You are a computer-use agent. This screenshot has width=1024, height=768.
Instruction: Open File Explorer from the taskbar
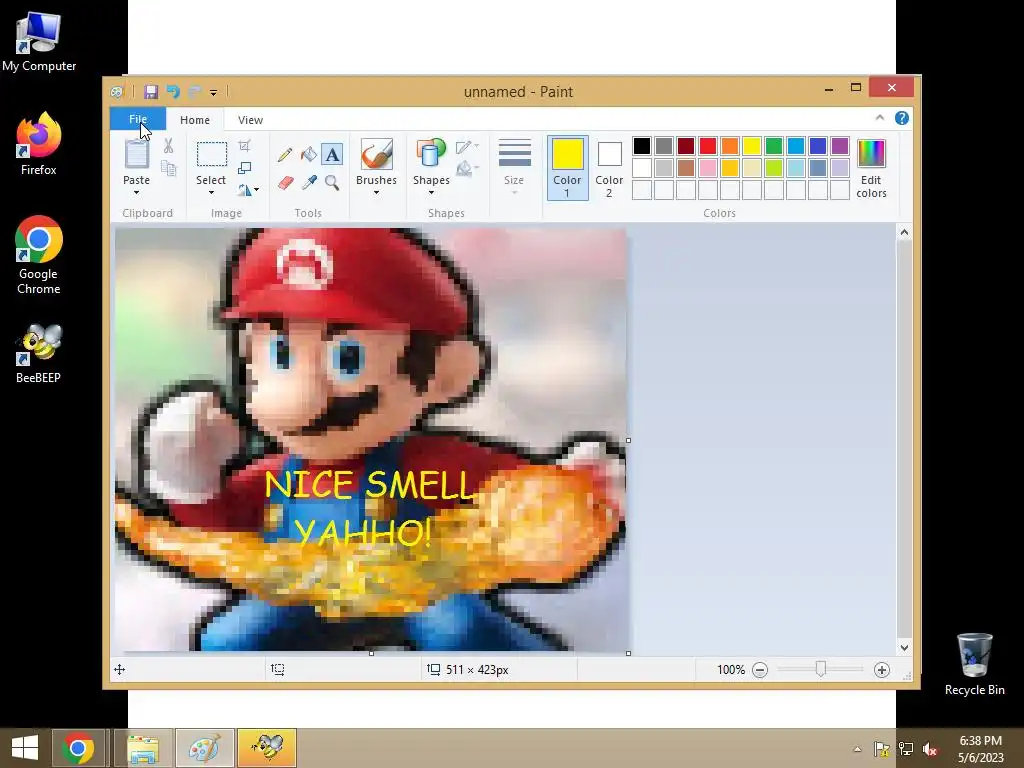click(143, 748)
